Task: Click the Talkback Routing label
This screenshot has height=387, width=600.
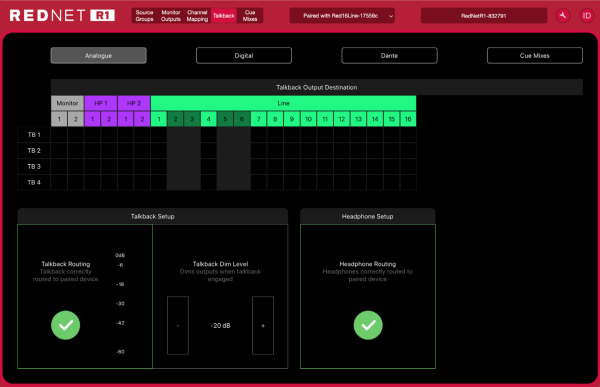Action: click(x=66, y=264)
